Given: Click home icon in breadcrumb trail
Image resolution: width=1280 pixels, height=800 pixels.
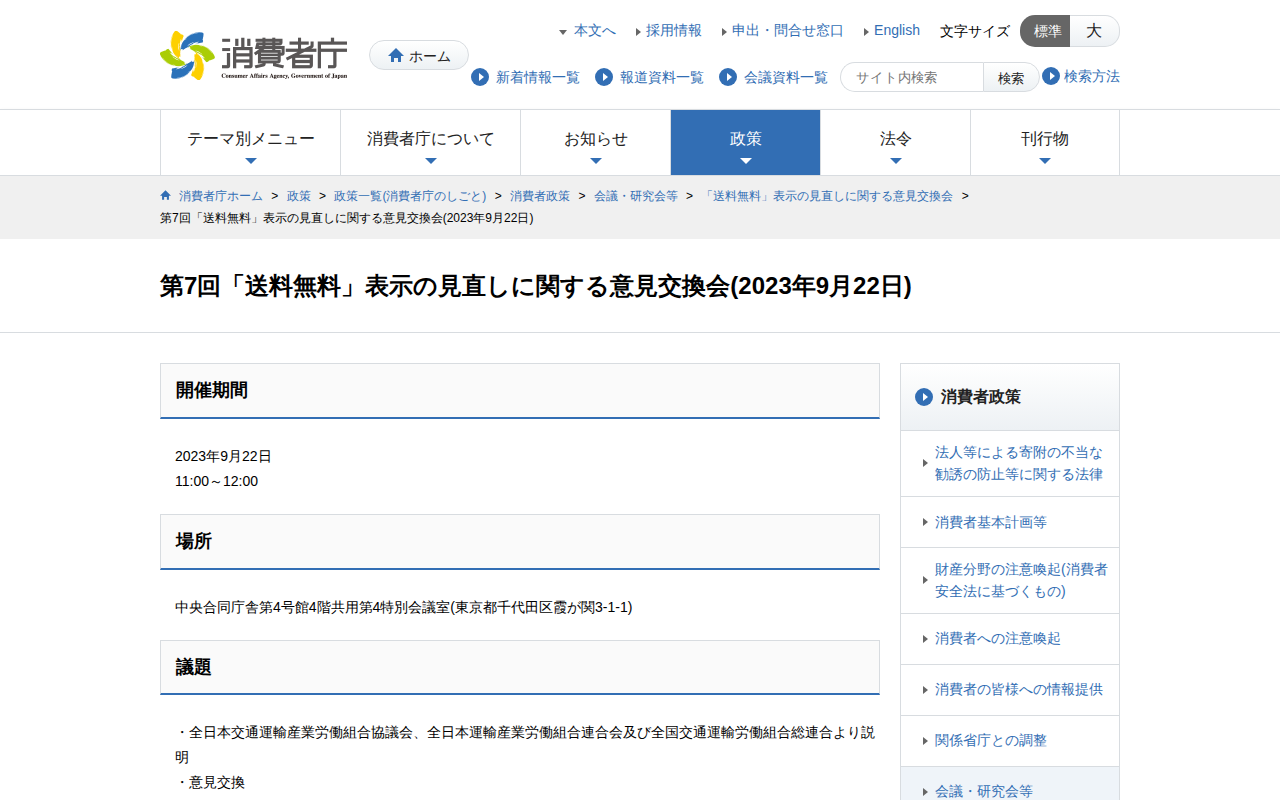Looking at the screenshot, I should pyautogui.click(x=166, y=195).
